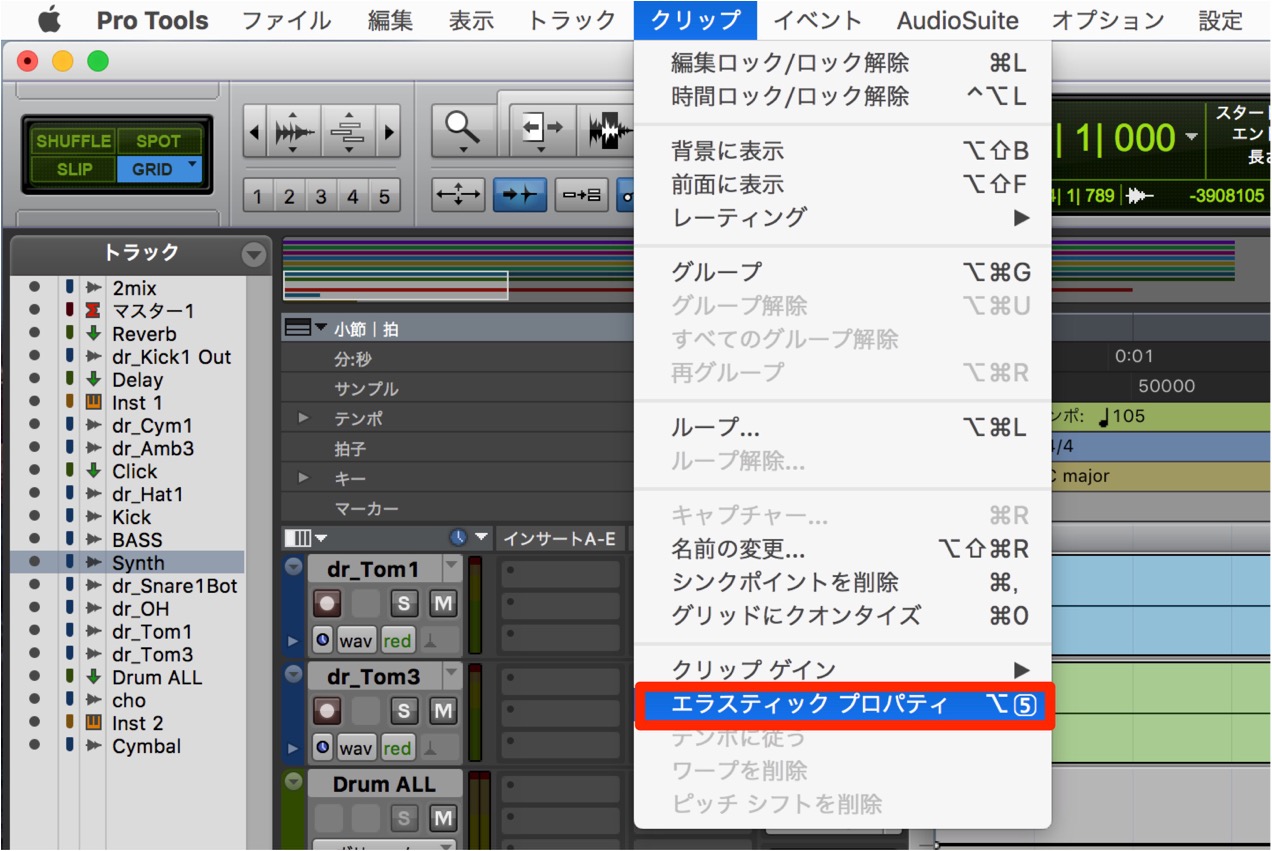Select the Trim tool

tap(542, 130)
